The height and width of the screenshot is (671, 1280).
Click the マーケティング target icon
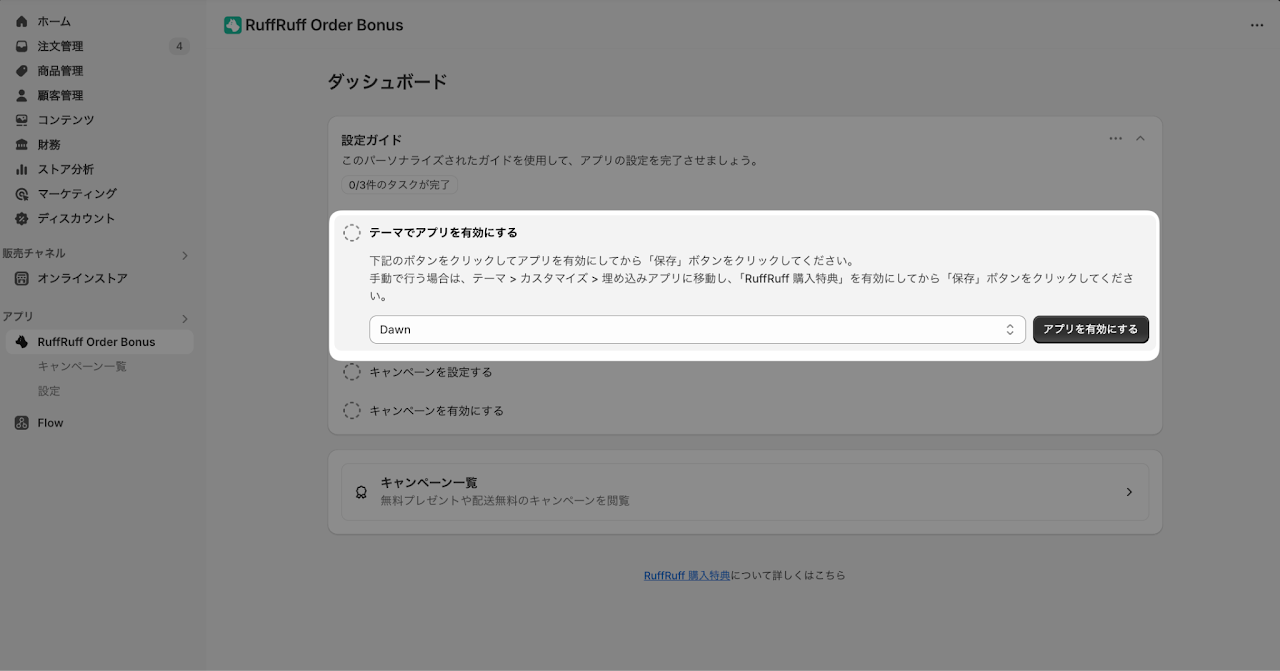[22, 194]
